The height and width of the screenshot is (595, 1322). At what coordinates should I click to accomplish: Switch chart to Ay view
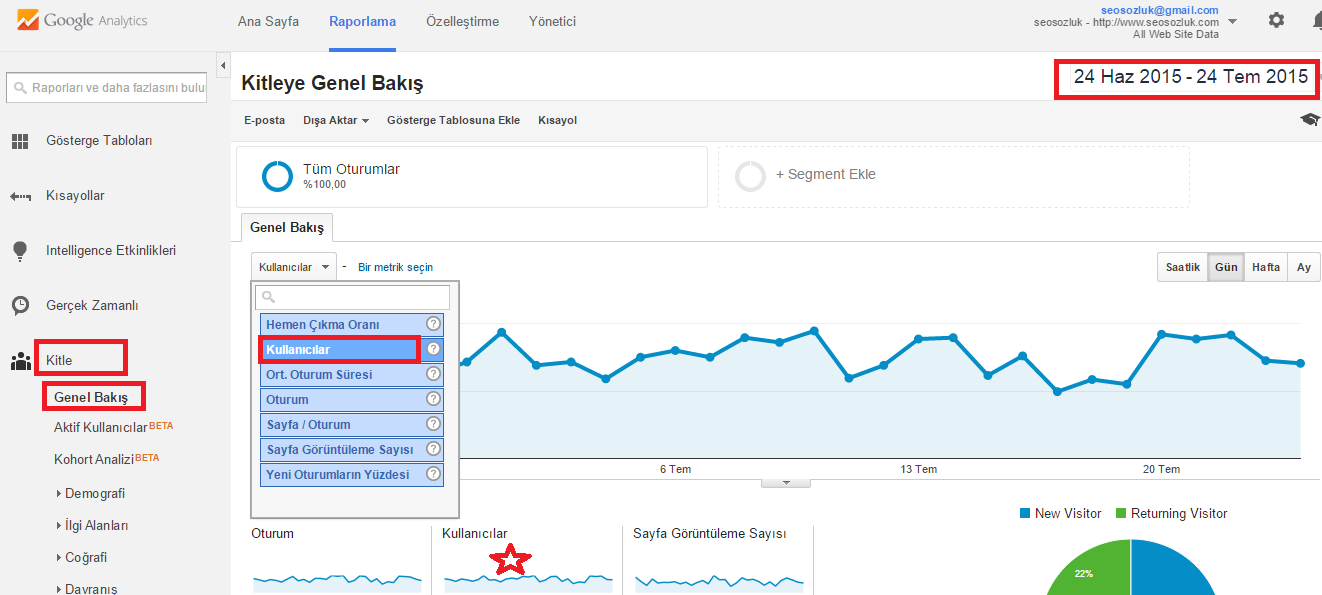(x=1304, y=267)
